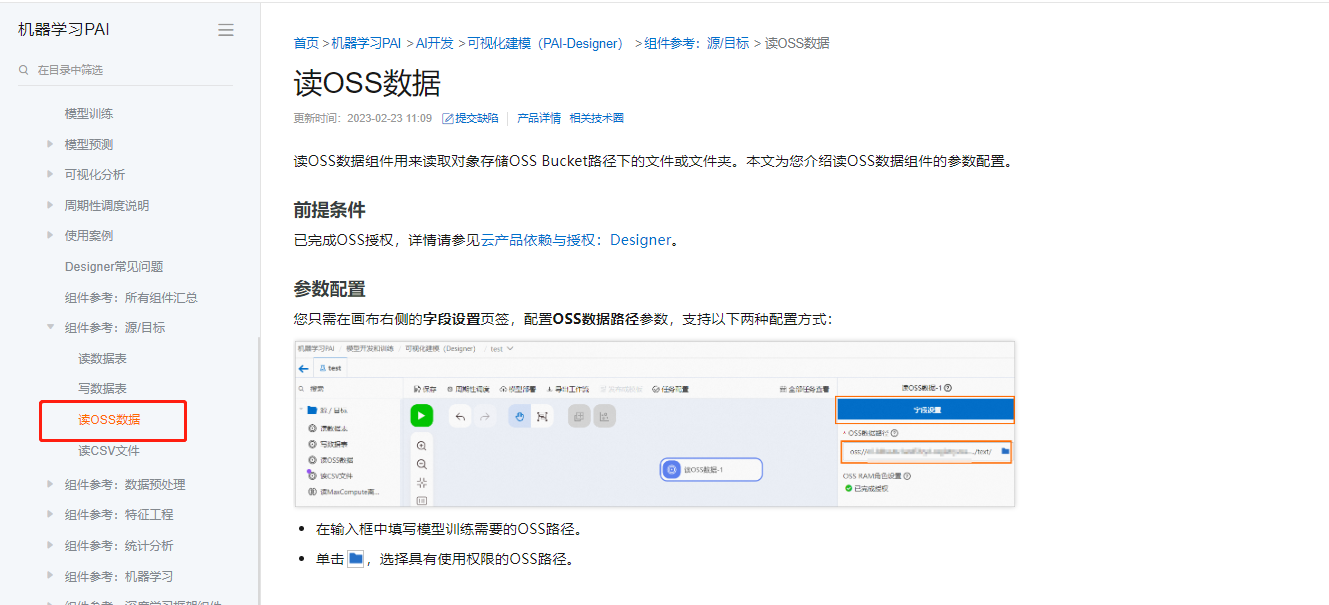Open 组件参考：源/目标 breadcrumb link
The image size is (1329, 605).
[x=696, y=43]
